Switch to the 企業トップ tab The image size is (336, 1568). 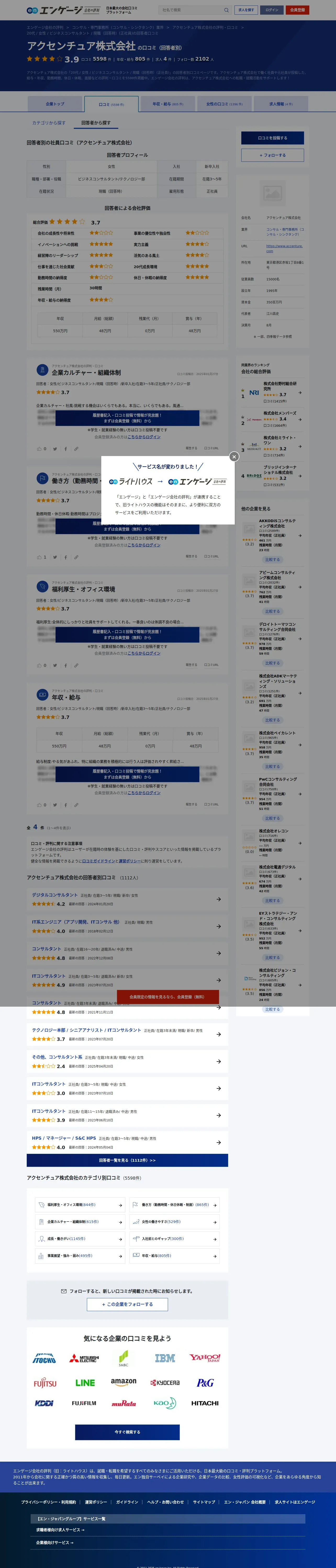coord(55,104)
